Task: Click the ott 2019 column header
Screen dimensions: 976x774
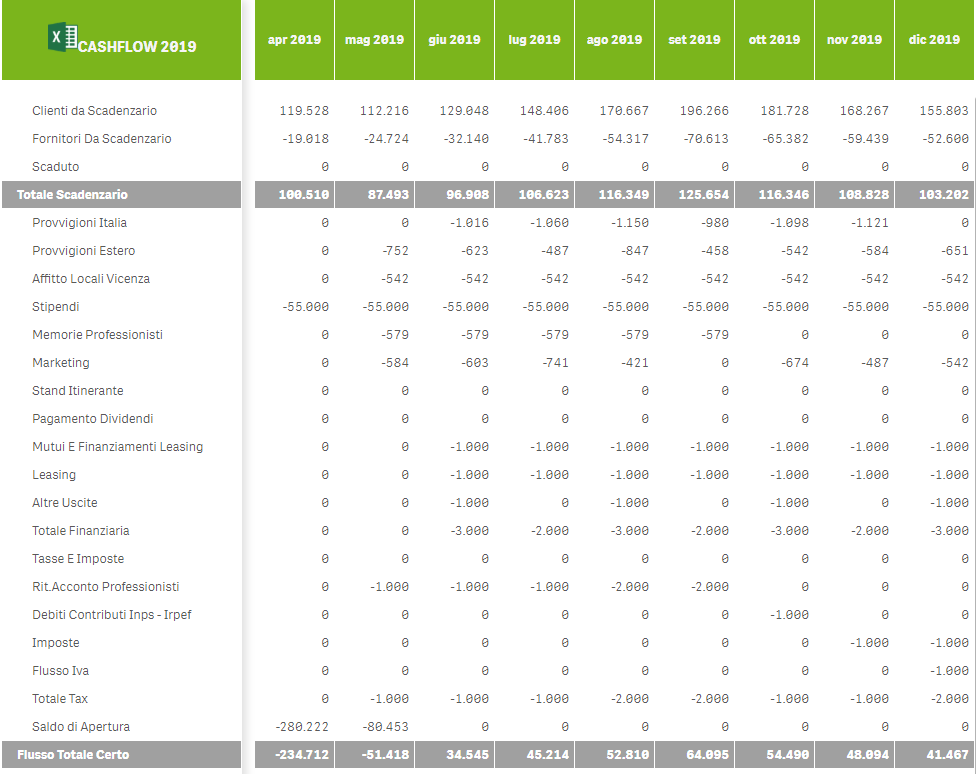Action: pyautogui.click(x=774, y=40)
